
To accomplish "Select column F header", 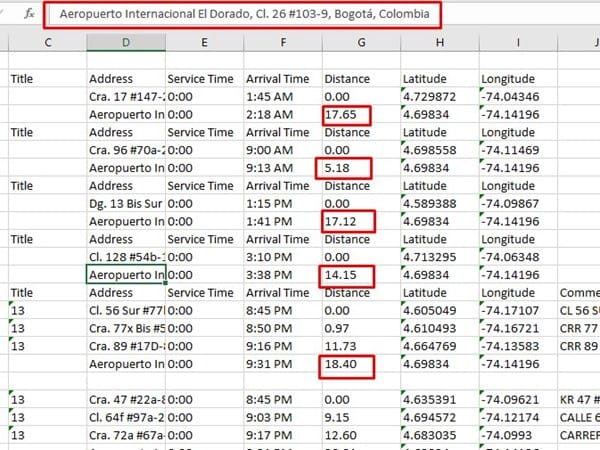I will 283,42.
